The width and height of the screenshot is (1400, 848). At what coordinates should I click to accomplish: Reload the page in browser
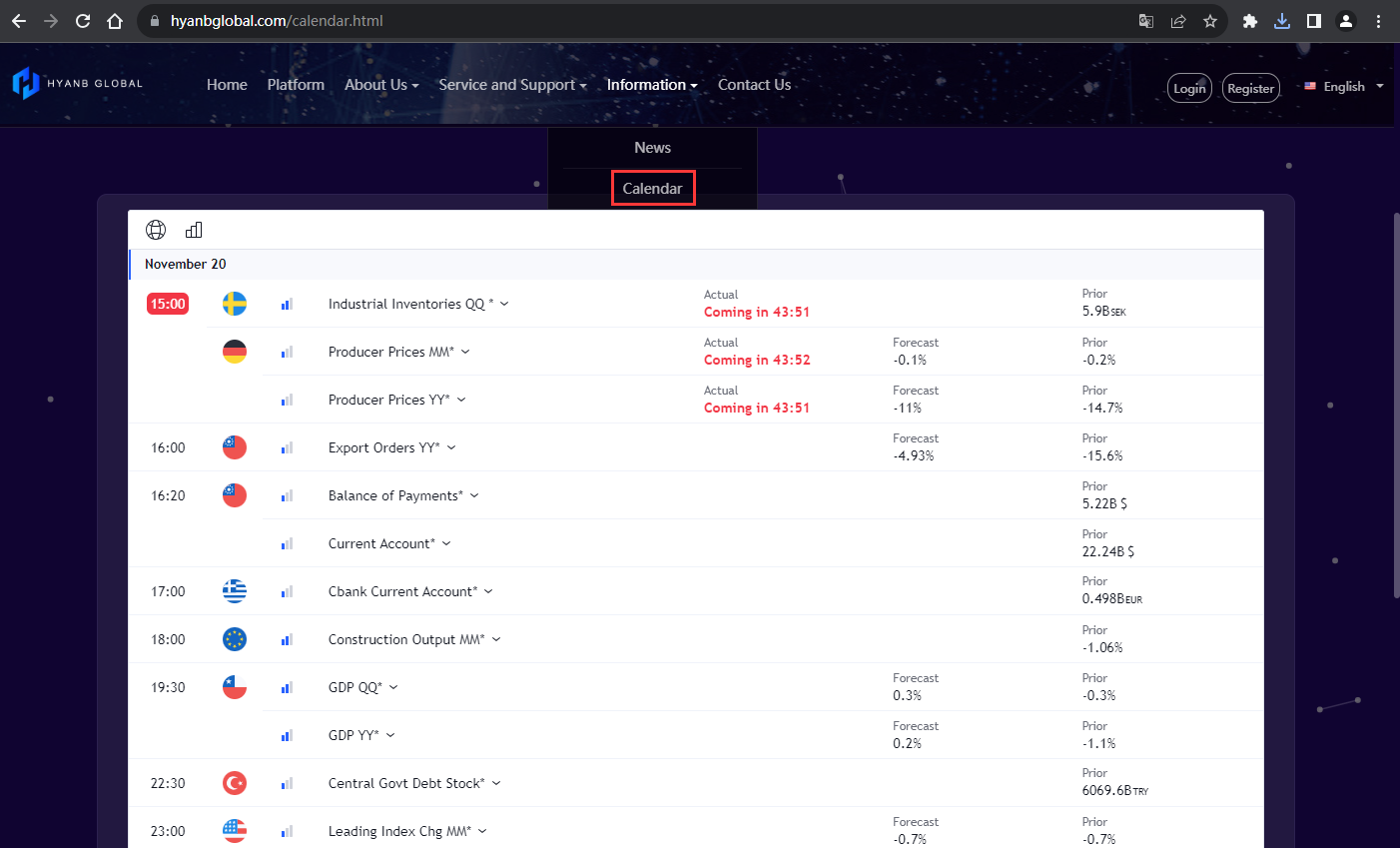coord(83,21)
